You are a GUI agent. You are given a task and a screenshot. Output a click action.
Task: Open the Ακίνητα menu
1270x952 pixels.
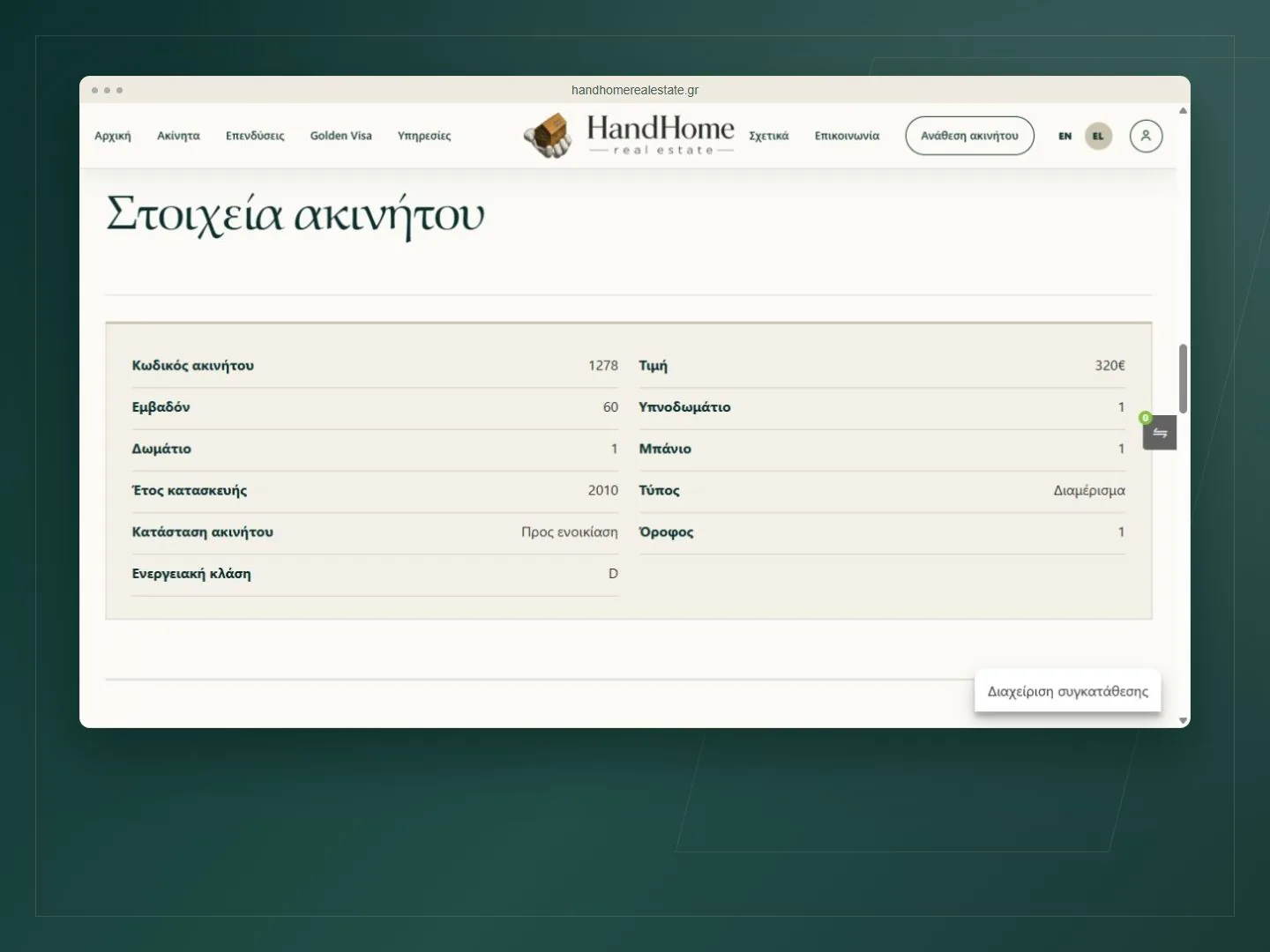click(178, 136)
